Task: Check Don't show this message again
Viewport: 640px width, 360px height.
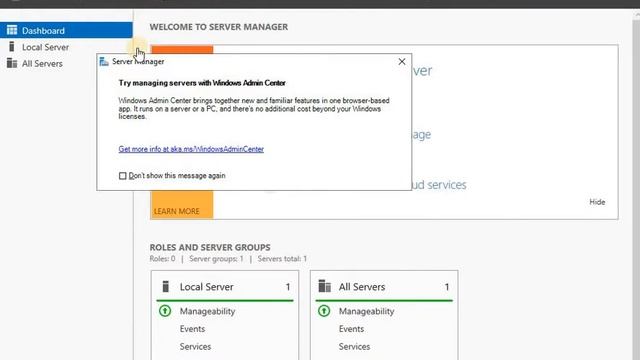Action: coord(122,176)
